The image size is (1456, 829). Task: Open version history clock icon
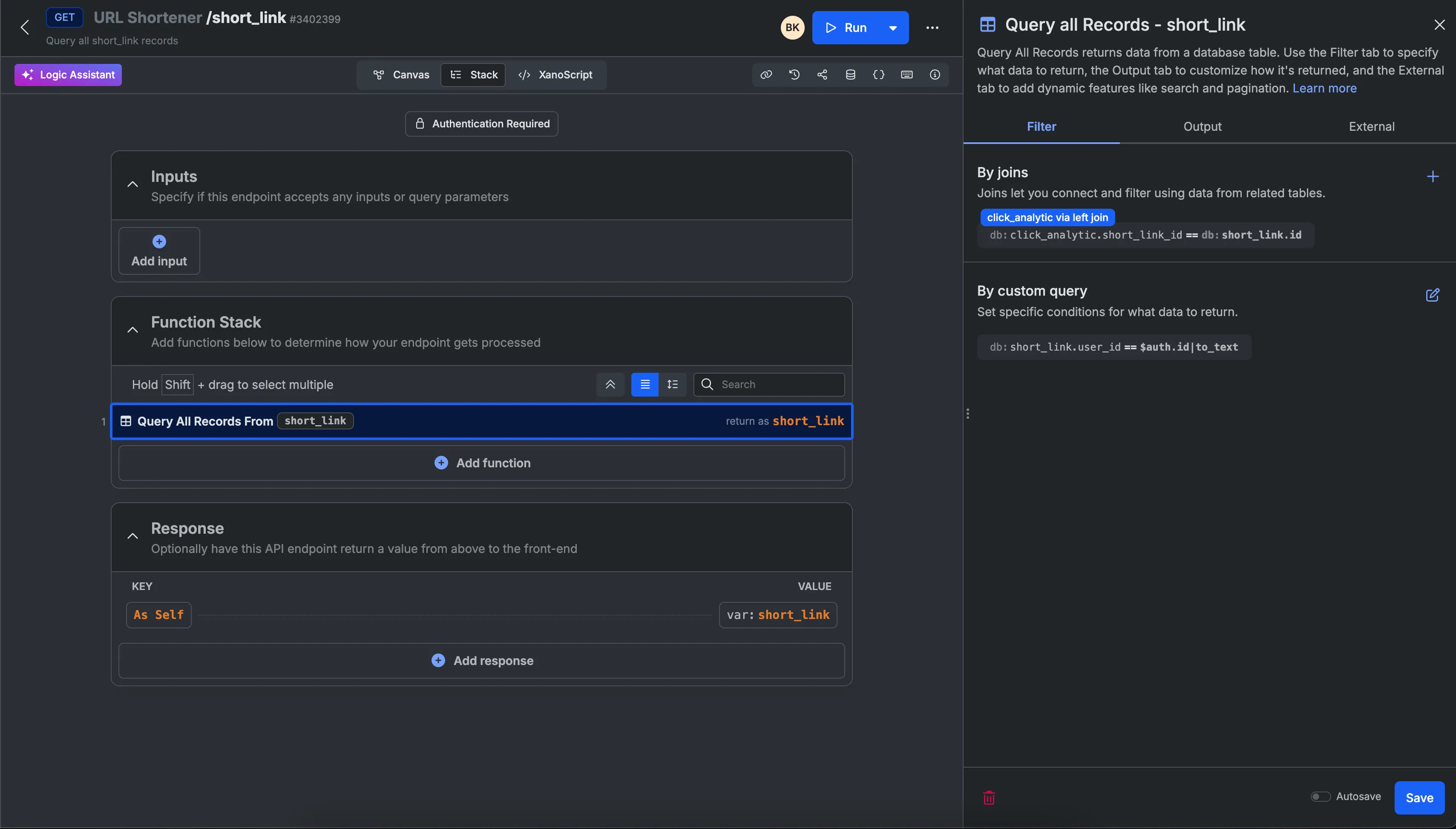(x=794, y=75)
